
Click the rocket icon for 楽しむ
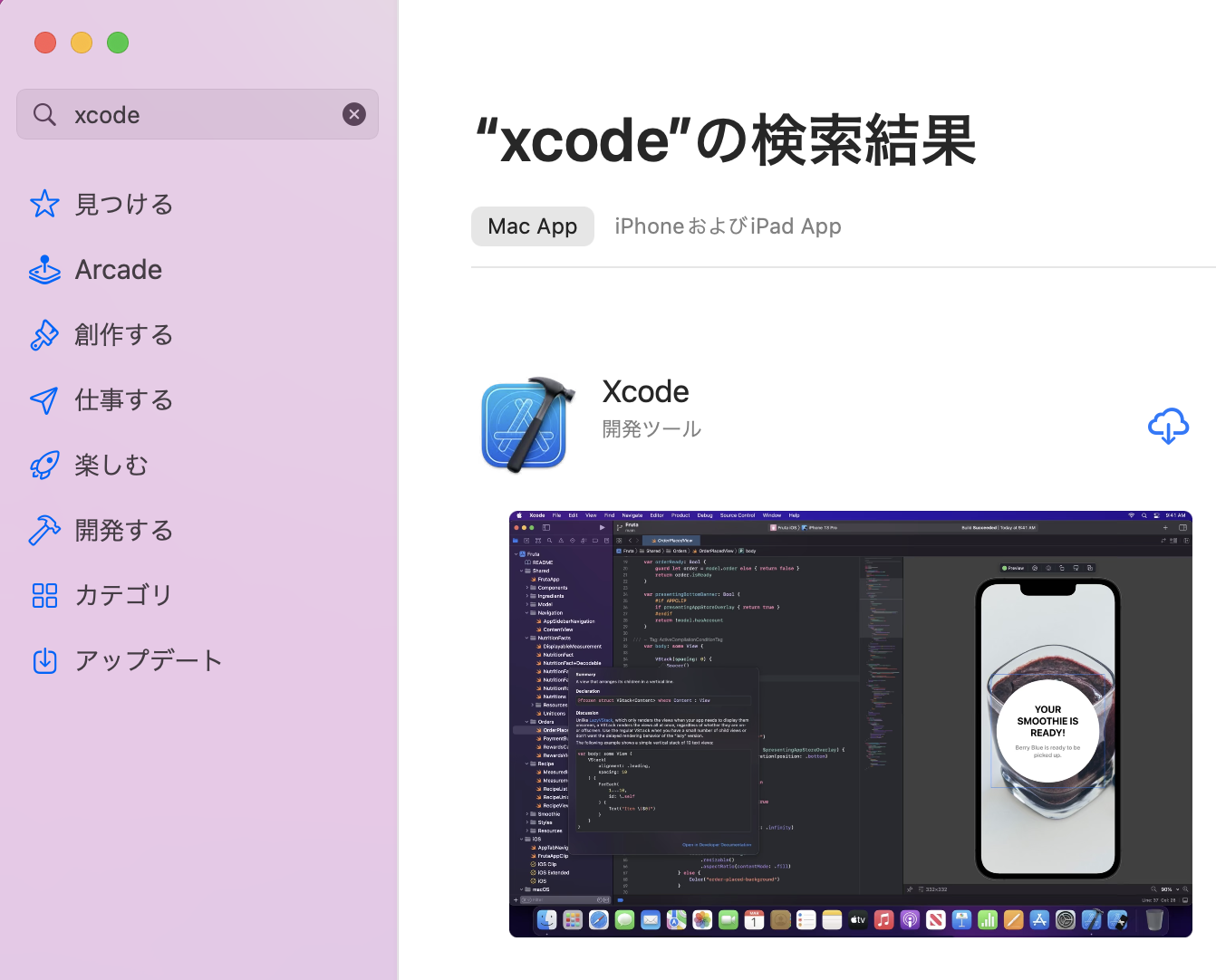[44, 465]
